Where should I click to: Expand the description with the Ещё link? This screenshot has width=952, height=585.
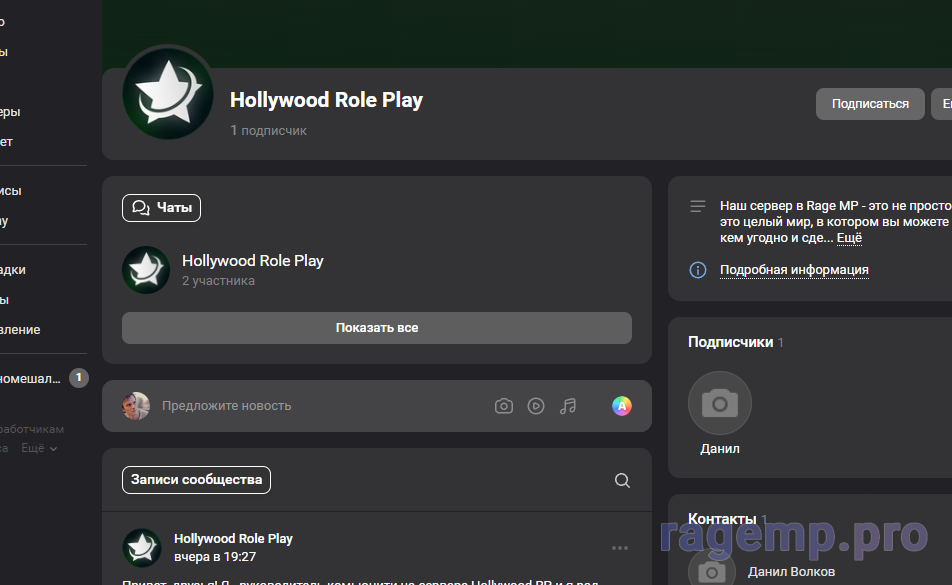click(x=849, y=238)
